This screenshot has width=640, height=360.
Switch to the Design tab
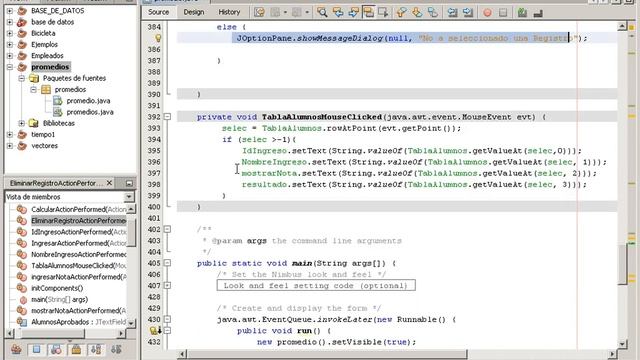[x=194, y=12]
